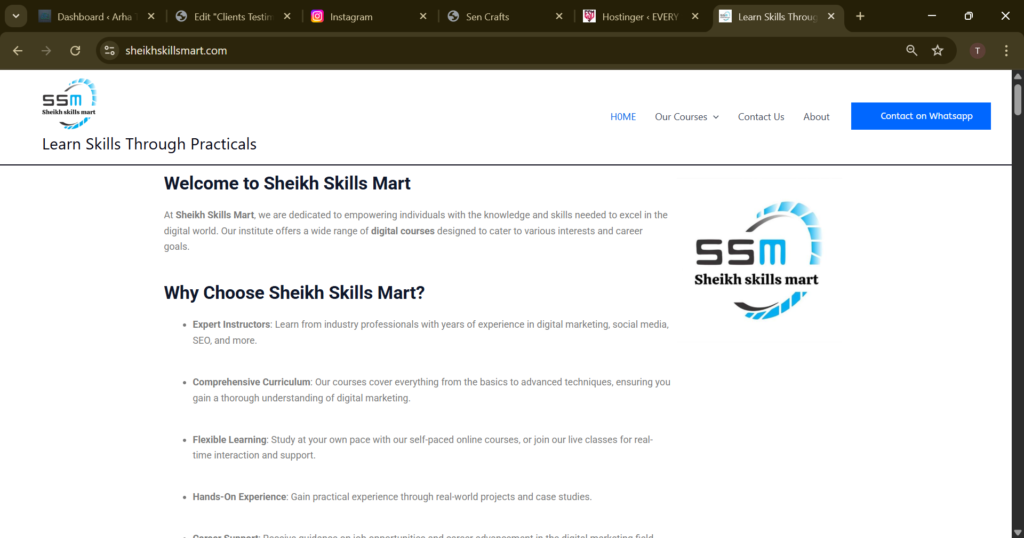Screen dimensions: 1024x538
Task: Switch to the Hostinger ‹ EVERY tab
Action: coord(641,16)
